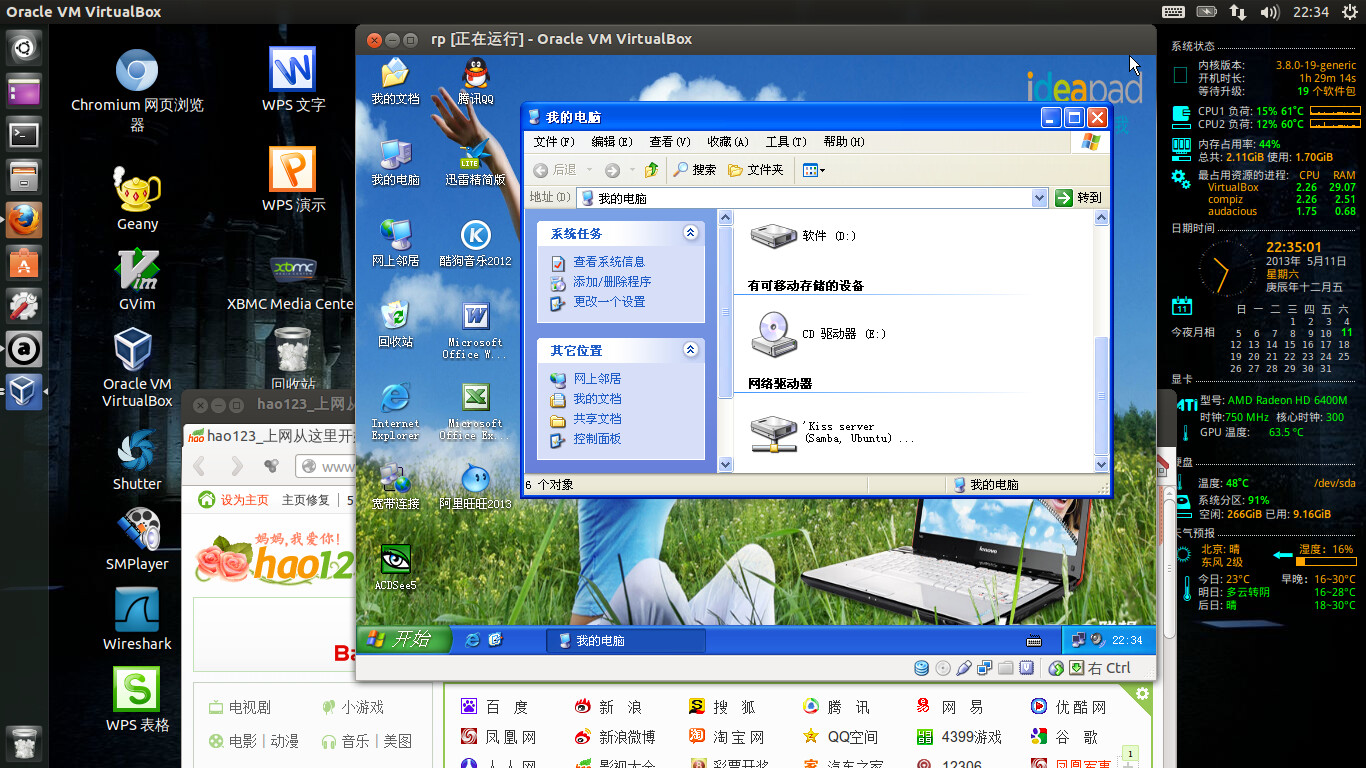This screenshot has width=1366, height=768.
Task: Collapse the 系统任务 panel in 我的电脑
Action: click(x=690, y=233)
